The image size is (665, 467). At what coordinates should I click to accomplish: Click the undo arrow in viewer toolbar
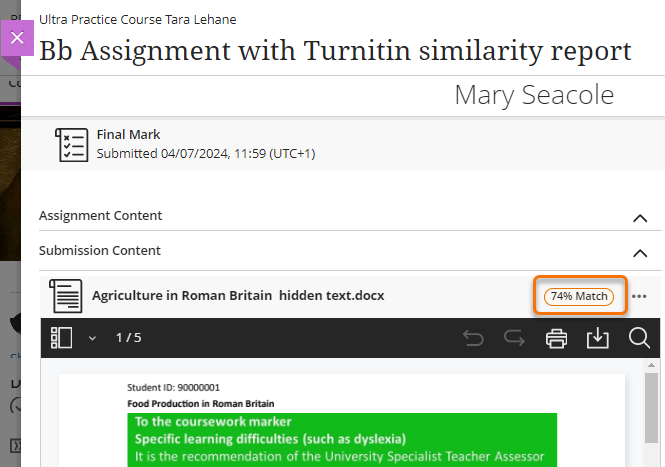[473, 338]
